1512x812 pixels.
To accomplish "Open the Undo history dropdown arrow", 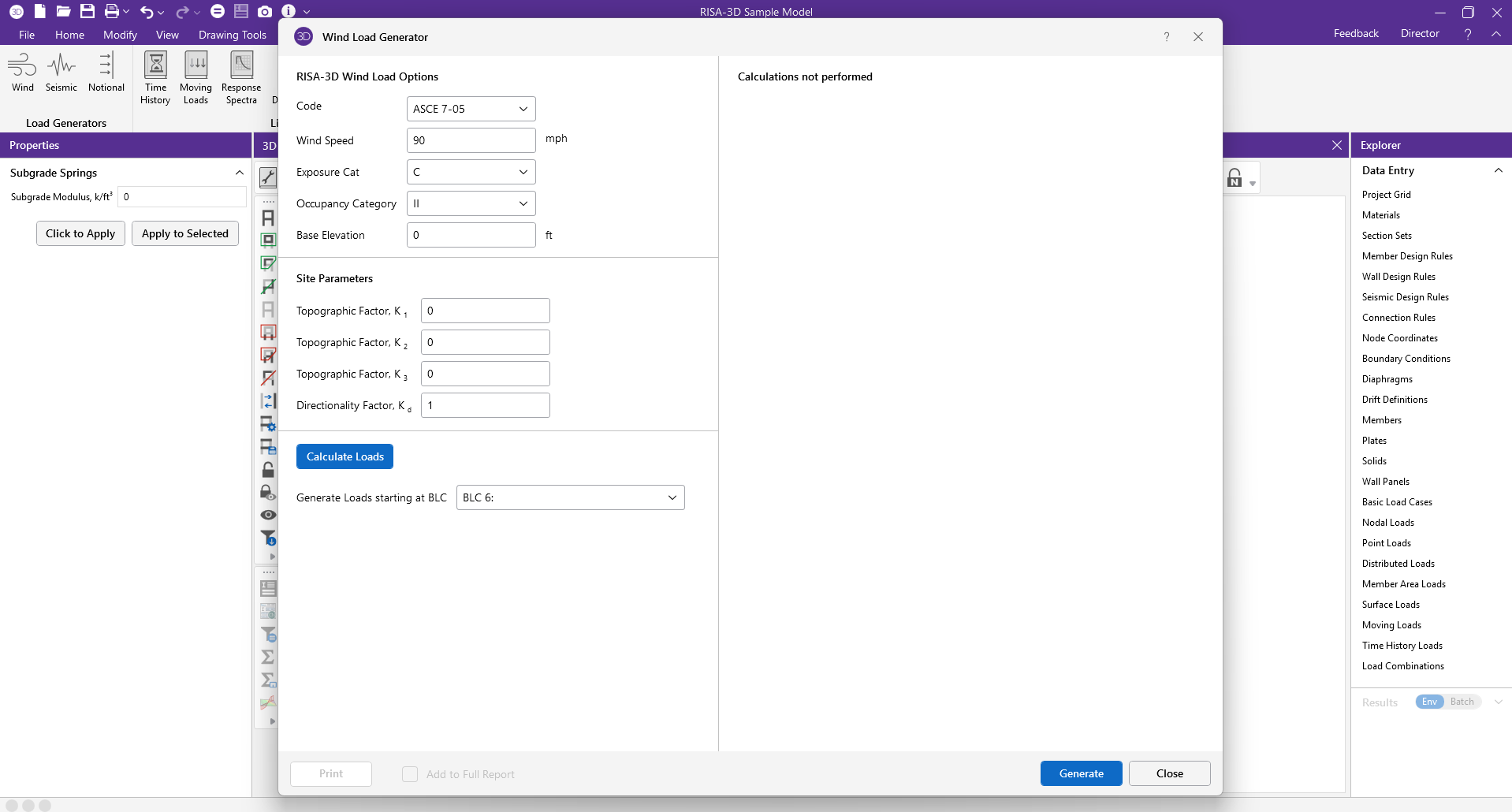I will pos(161,13).
